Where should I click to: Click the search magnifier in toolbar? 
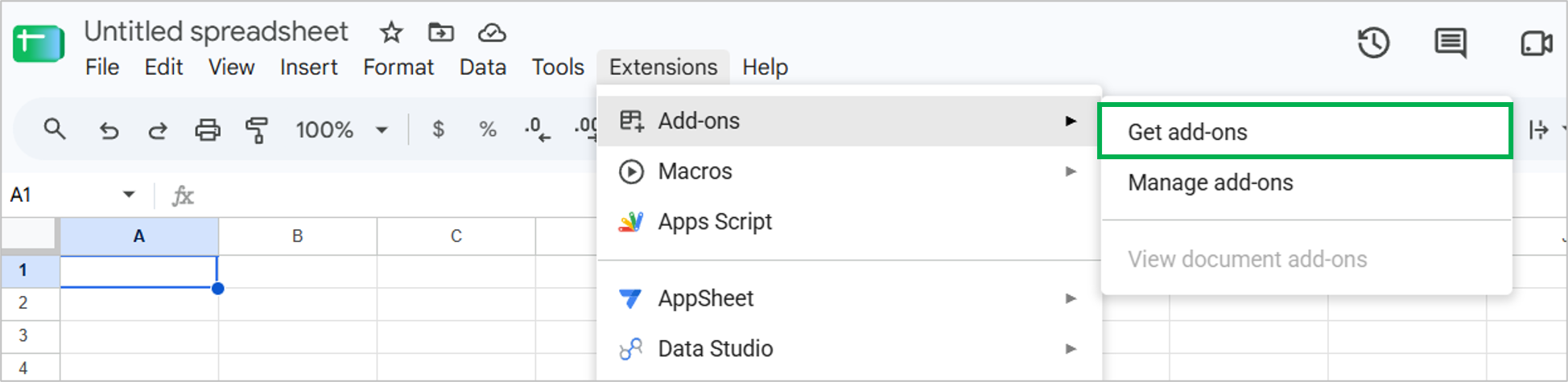54,129
